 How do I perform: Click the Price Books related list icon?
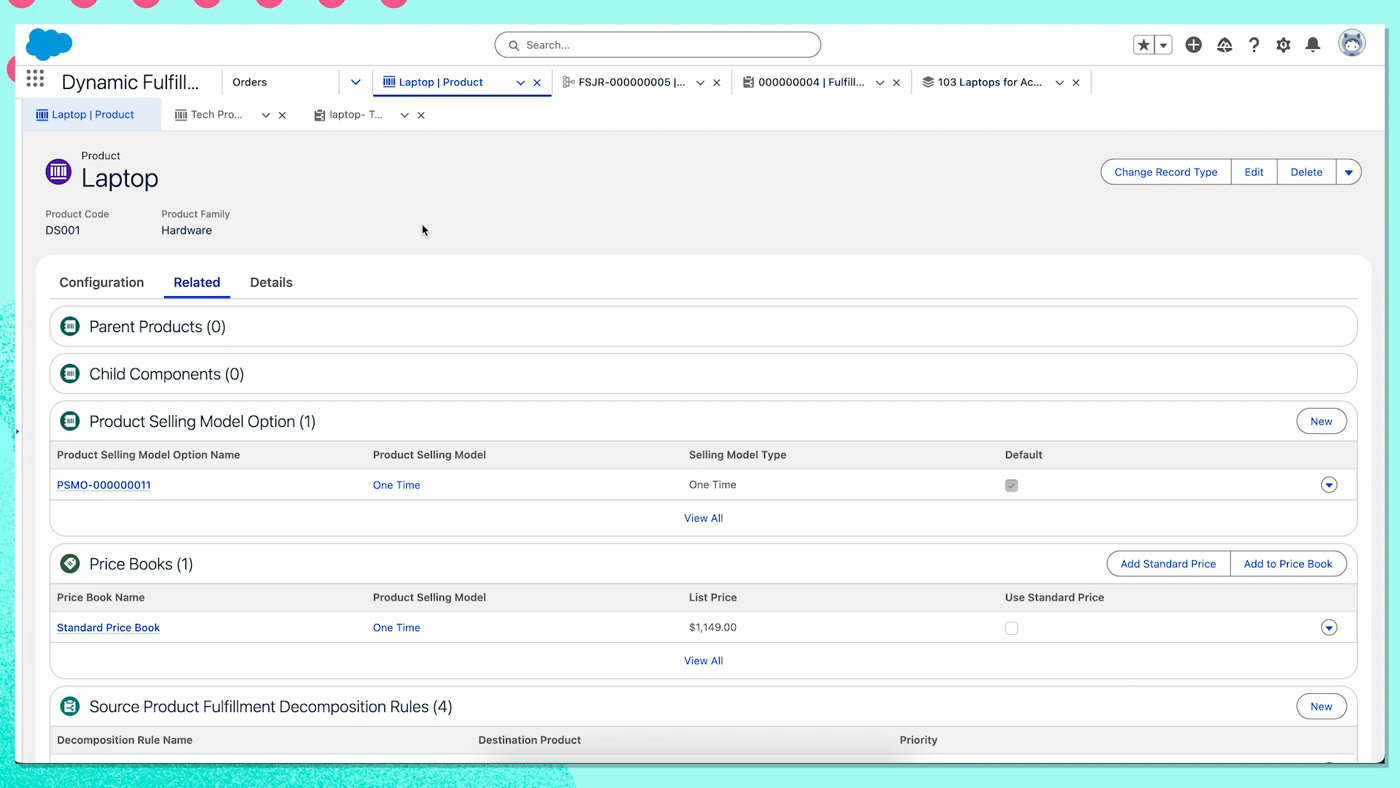(x=70, y=564)
